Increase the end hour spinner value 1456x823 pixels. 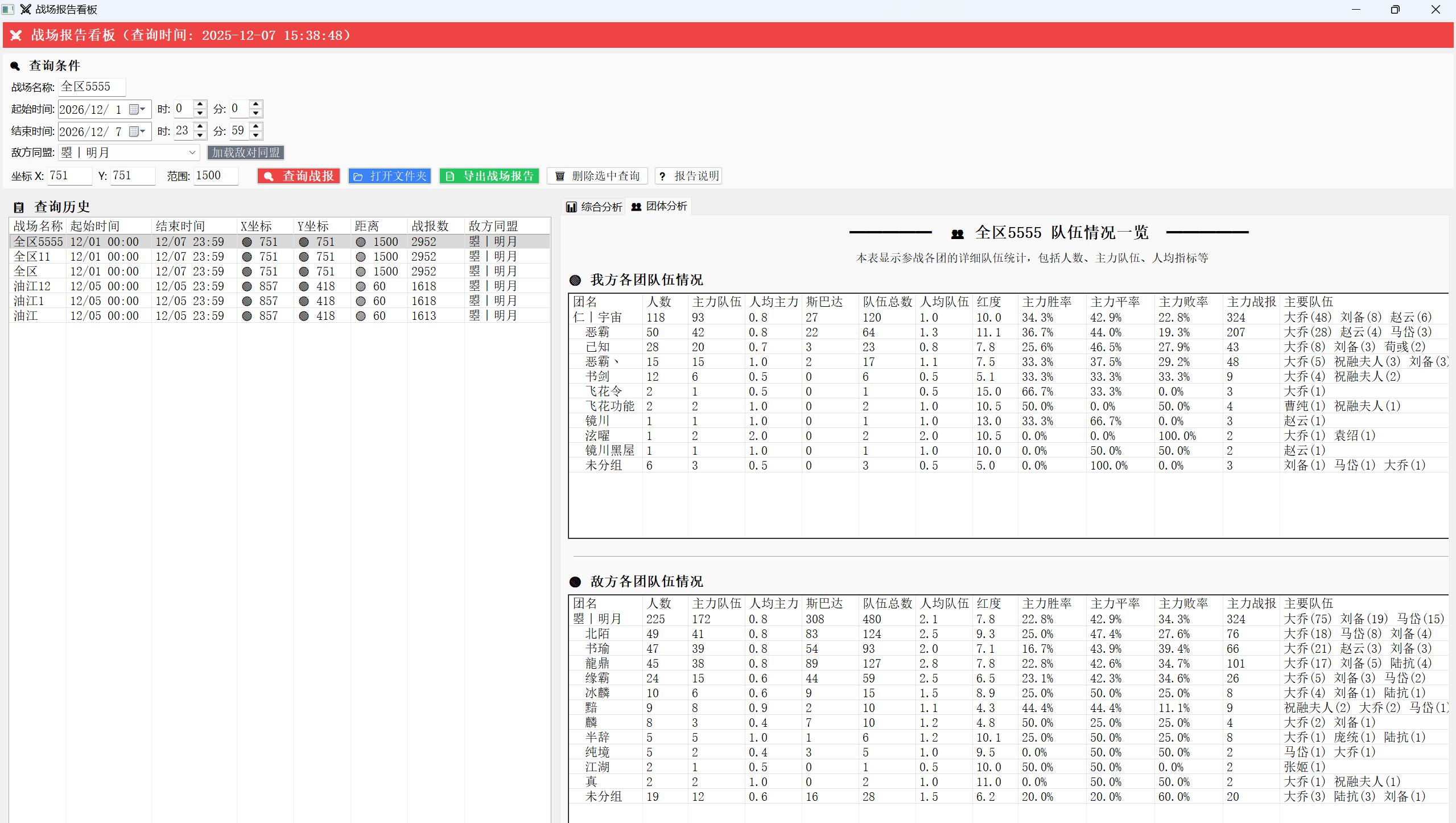[x=200, y=127]
